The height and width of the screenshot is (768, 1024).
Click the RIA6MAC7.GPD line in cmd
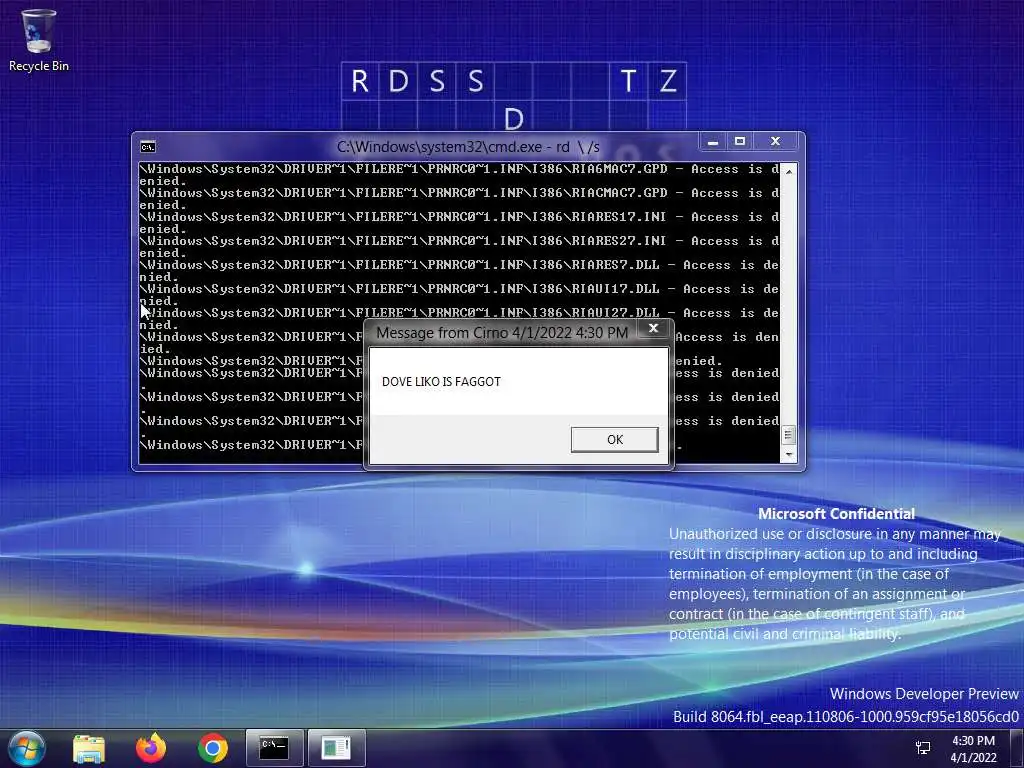459,175
